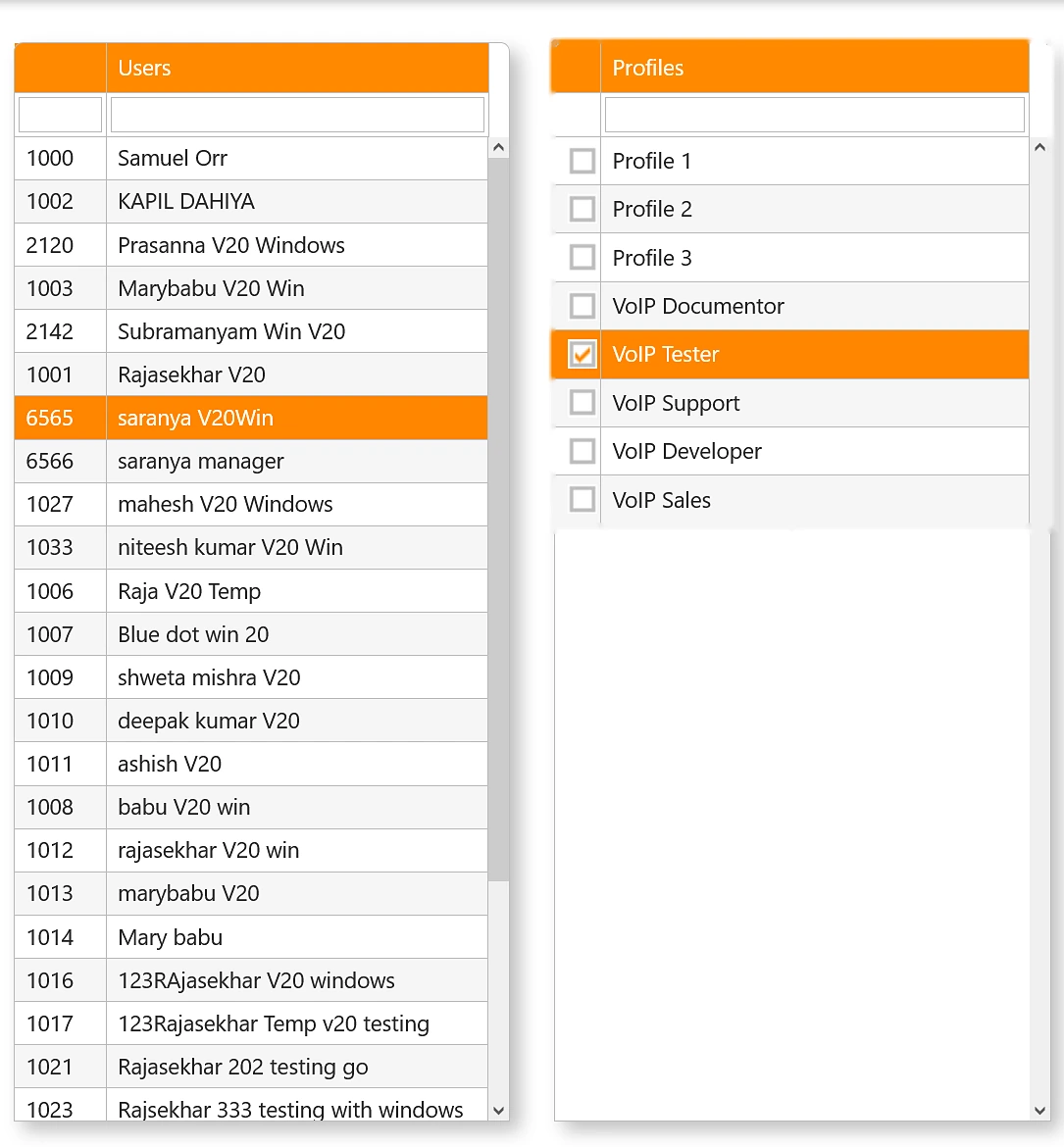Click the Profile 2 label
1064x1147 pixels.
651,209
